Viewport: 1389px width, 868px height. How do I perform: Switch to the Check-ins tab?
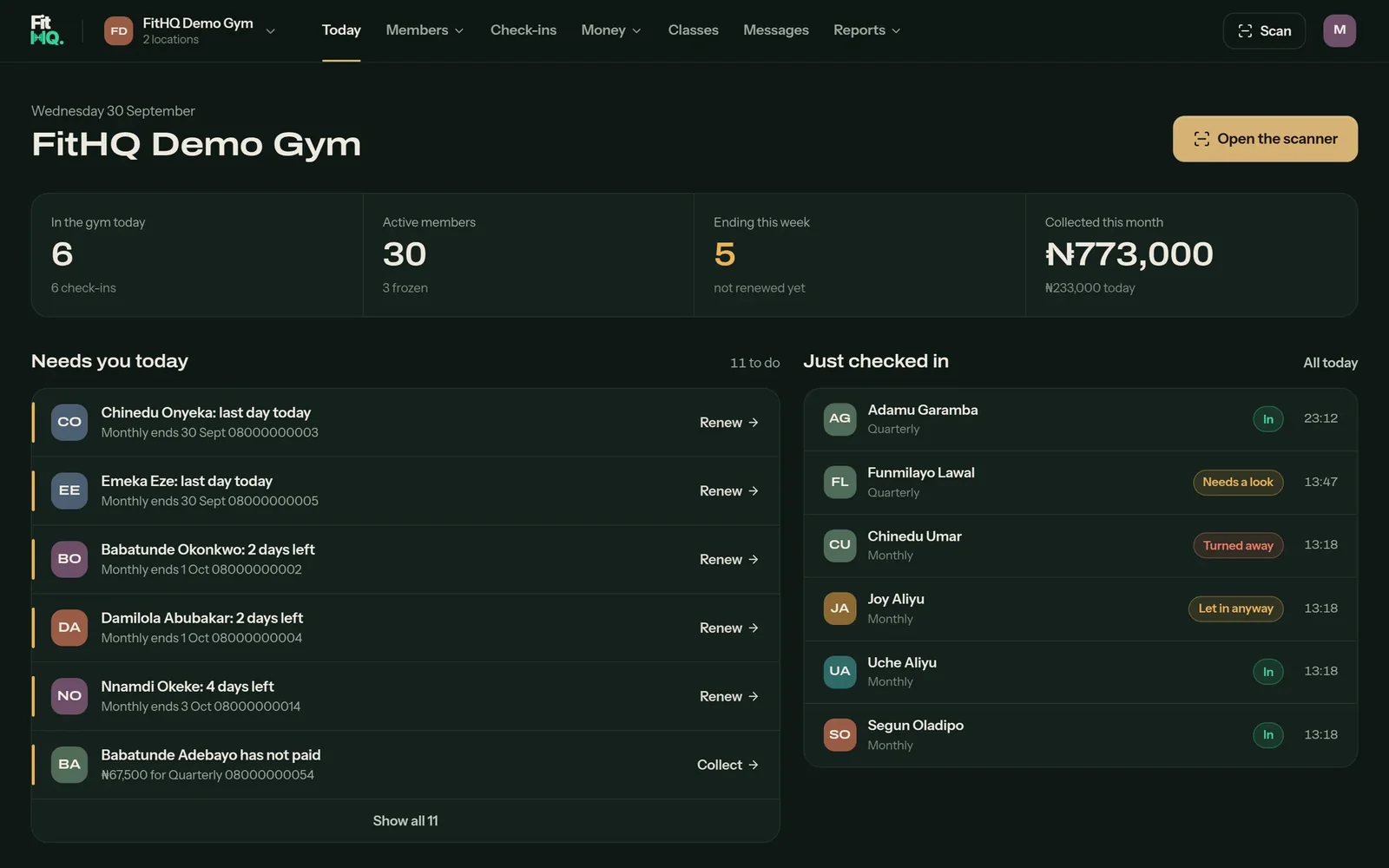click(x=523, y=30)
